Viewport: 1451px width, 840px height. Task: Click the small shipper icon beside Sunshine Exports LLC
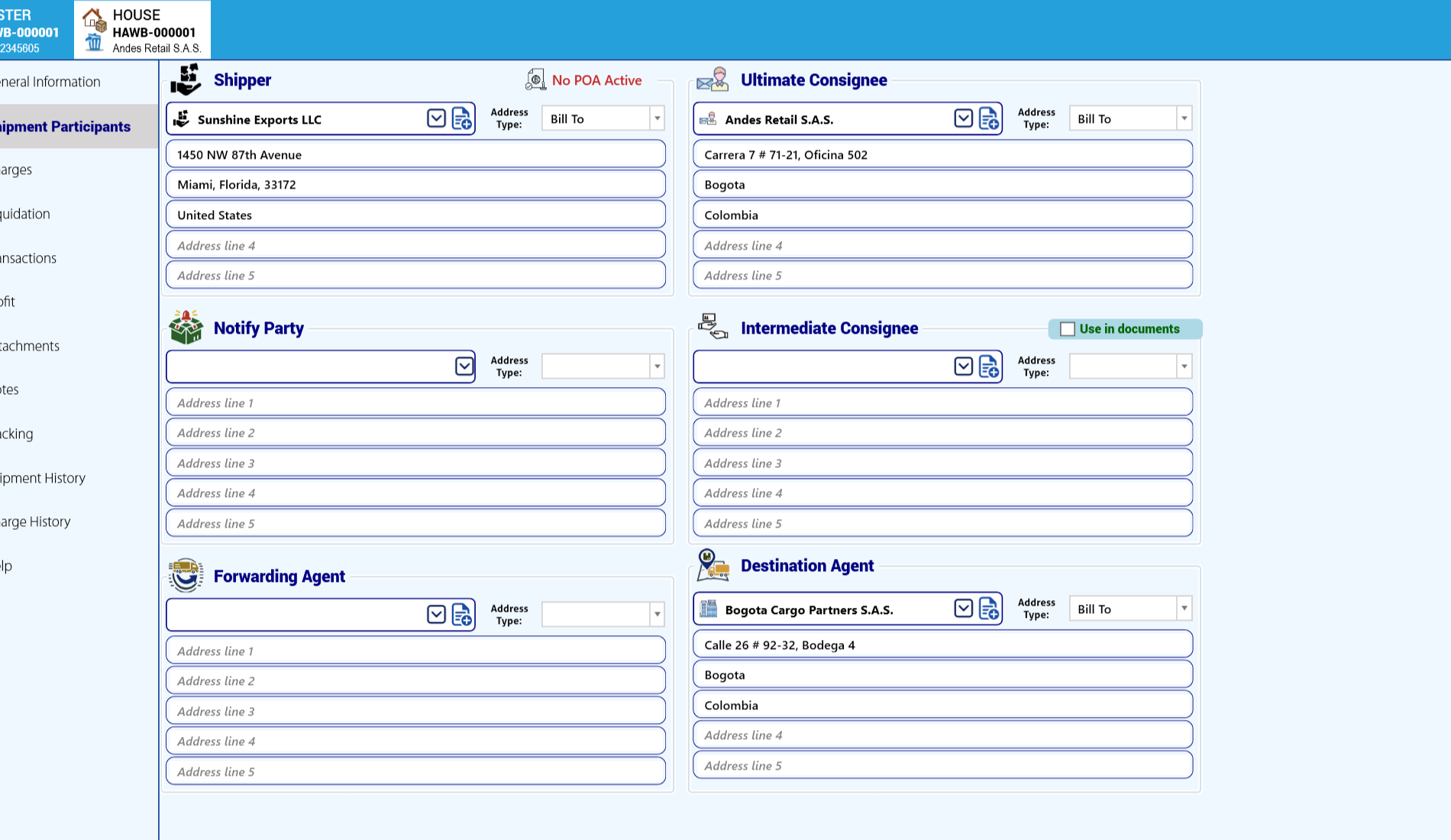[182, 118]
